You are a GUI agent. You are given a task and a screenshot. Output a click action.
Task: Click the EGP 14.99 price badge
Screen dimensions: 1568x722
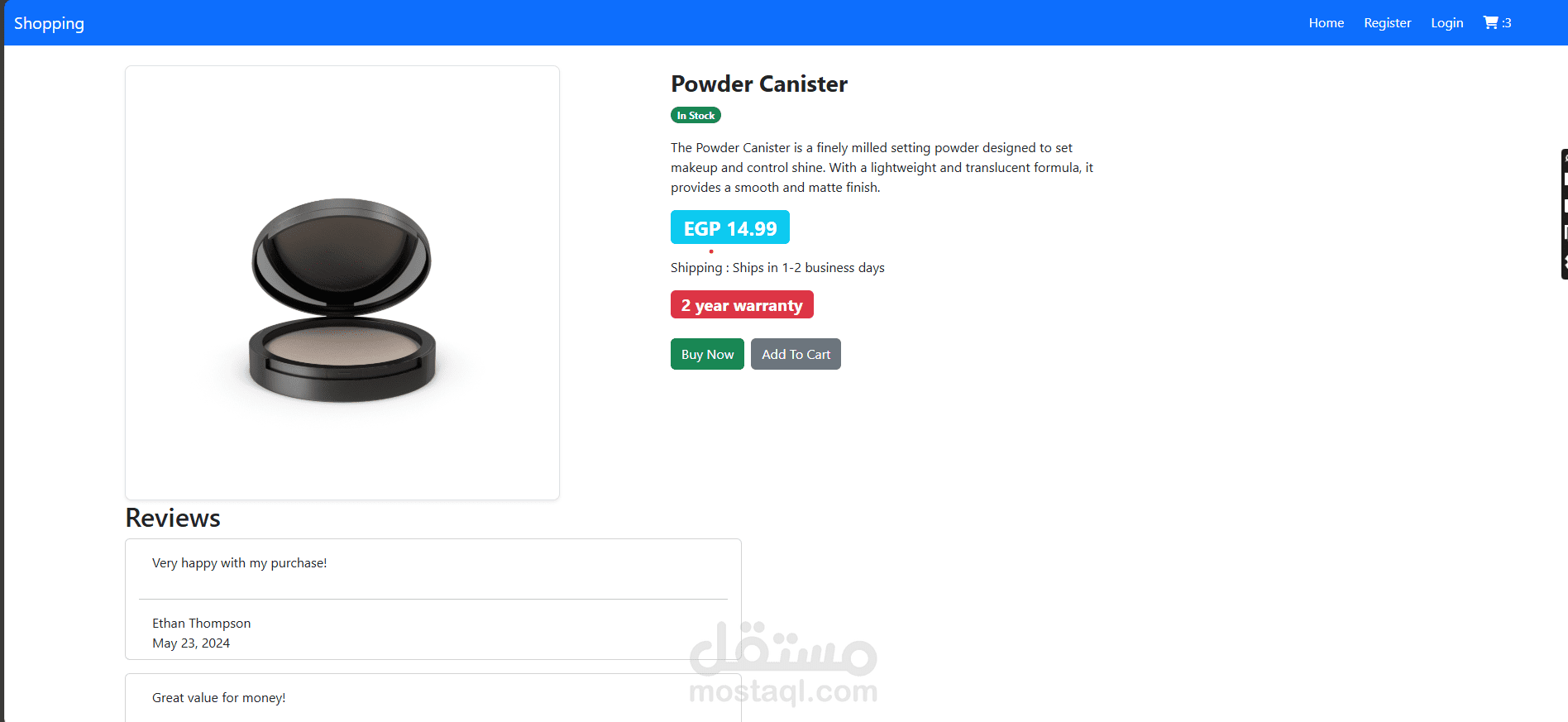point(730,227)
